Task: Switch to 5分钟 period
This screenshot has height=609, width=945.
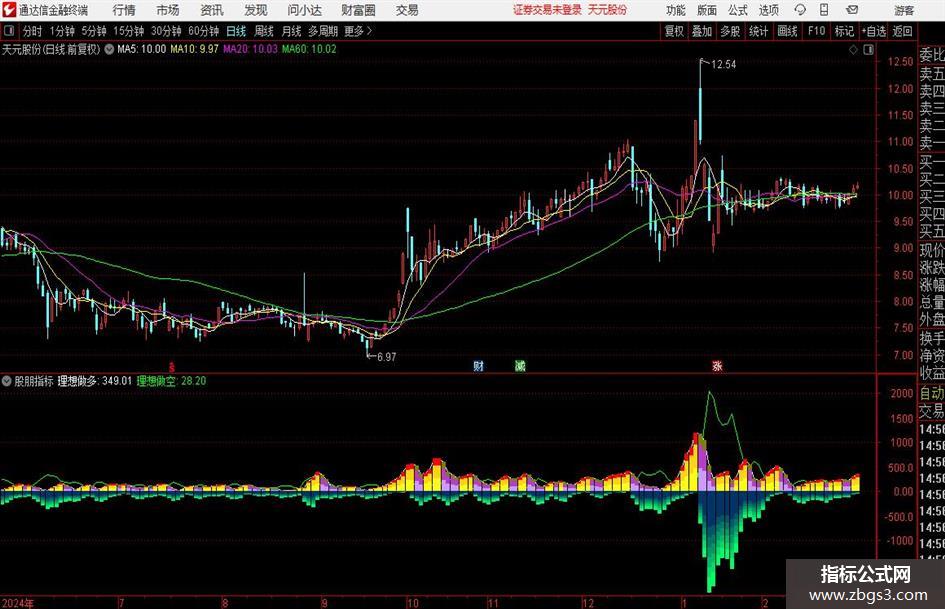Action: coord(94,31)
